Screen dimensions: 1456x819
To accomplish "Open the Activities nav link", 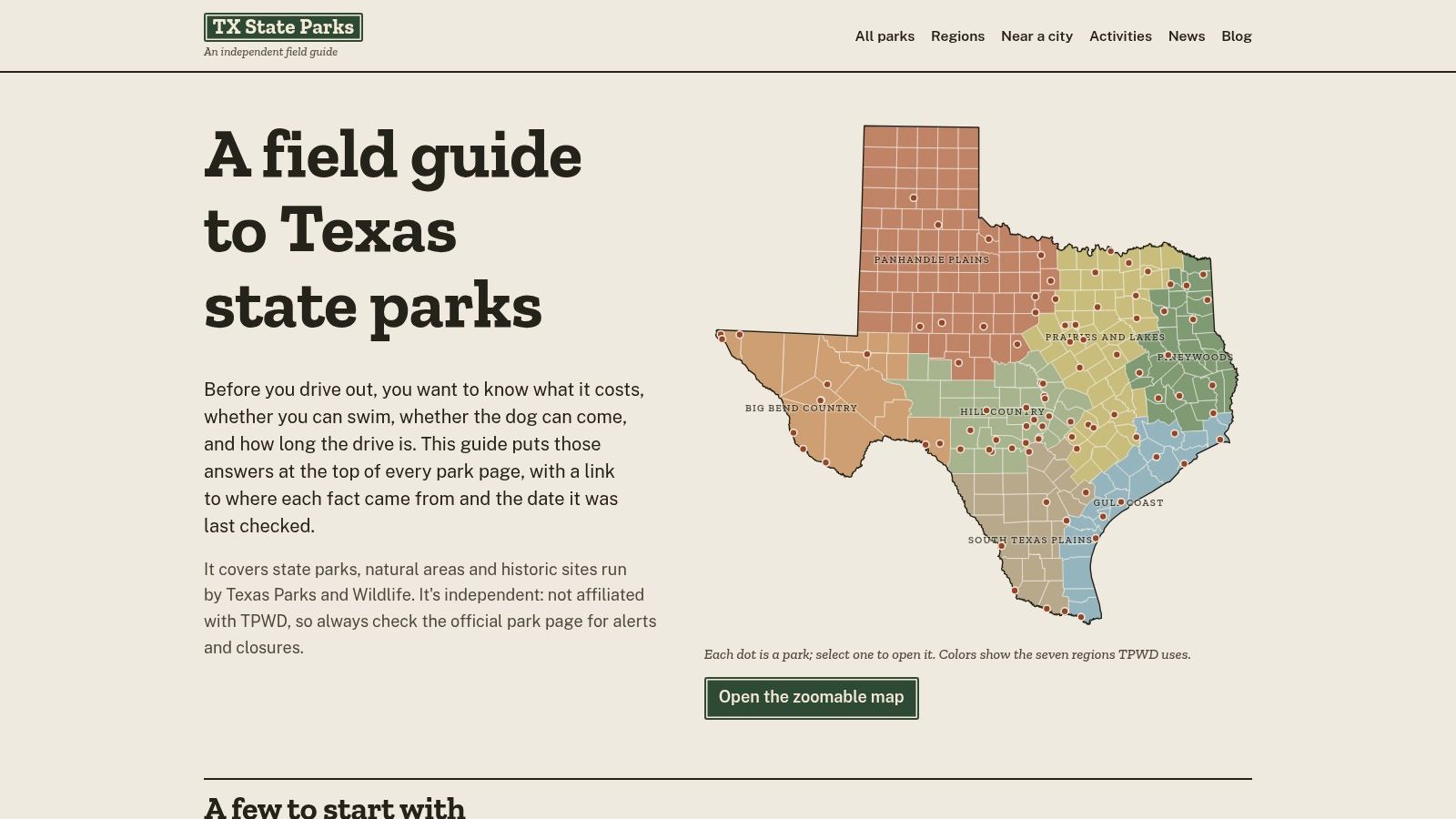I will (x=1120, y=36).
